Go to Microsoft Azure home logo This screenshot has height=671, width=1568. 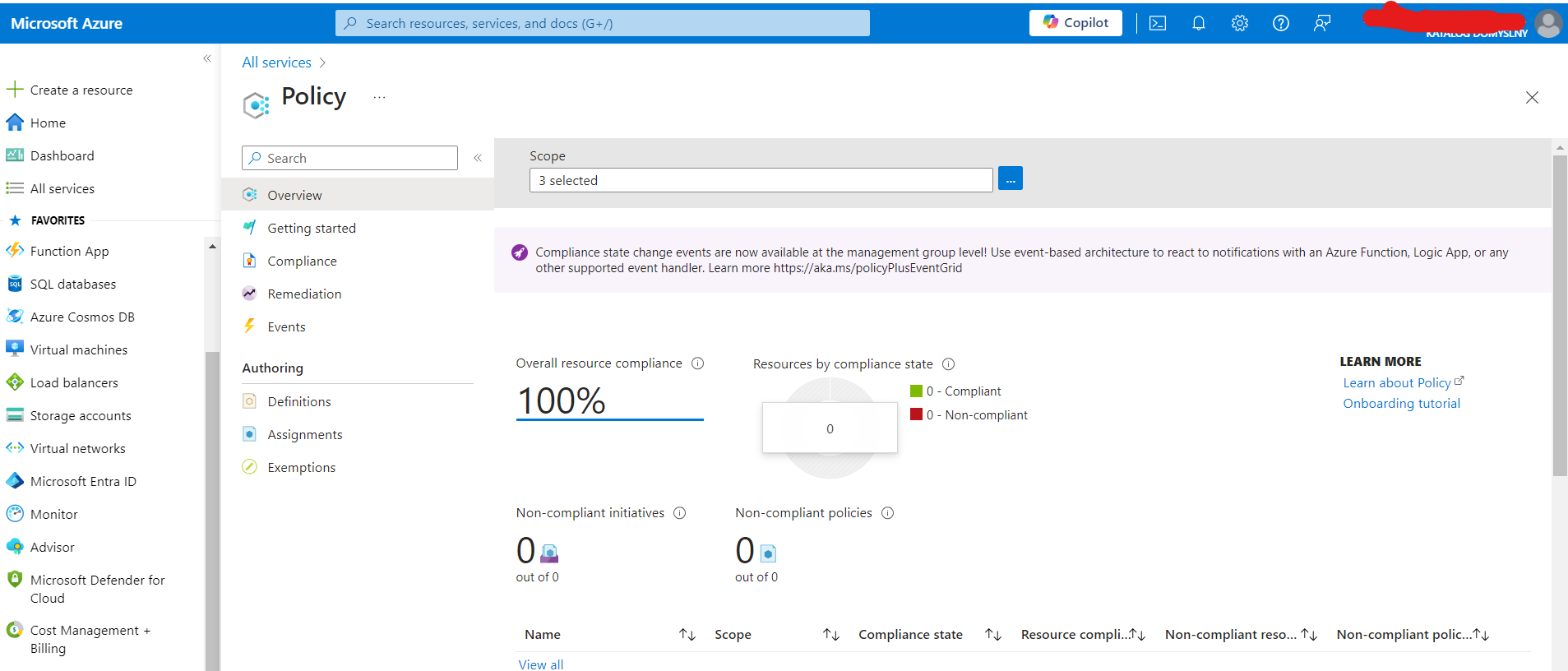(67, 24)
